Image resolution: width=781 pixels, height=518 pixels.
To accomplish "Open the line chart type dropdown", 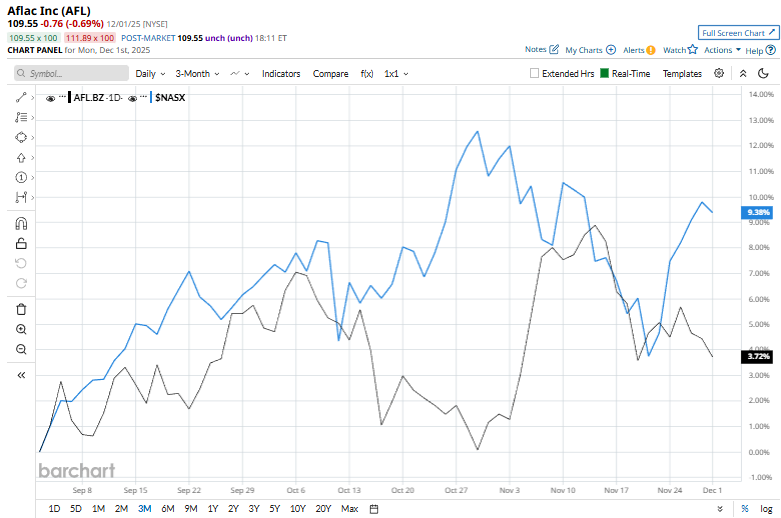I will click(x=240, y=74).
